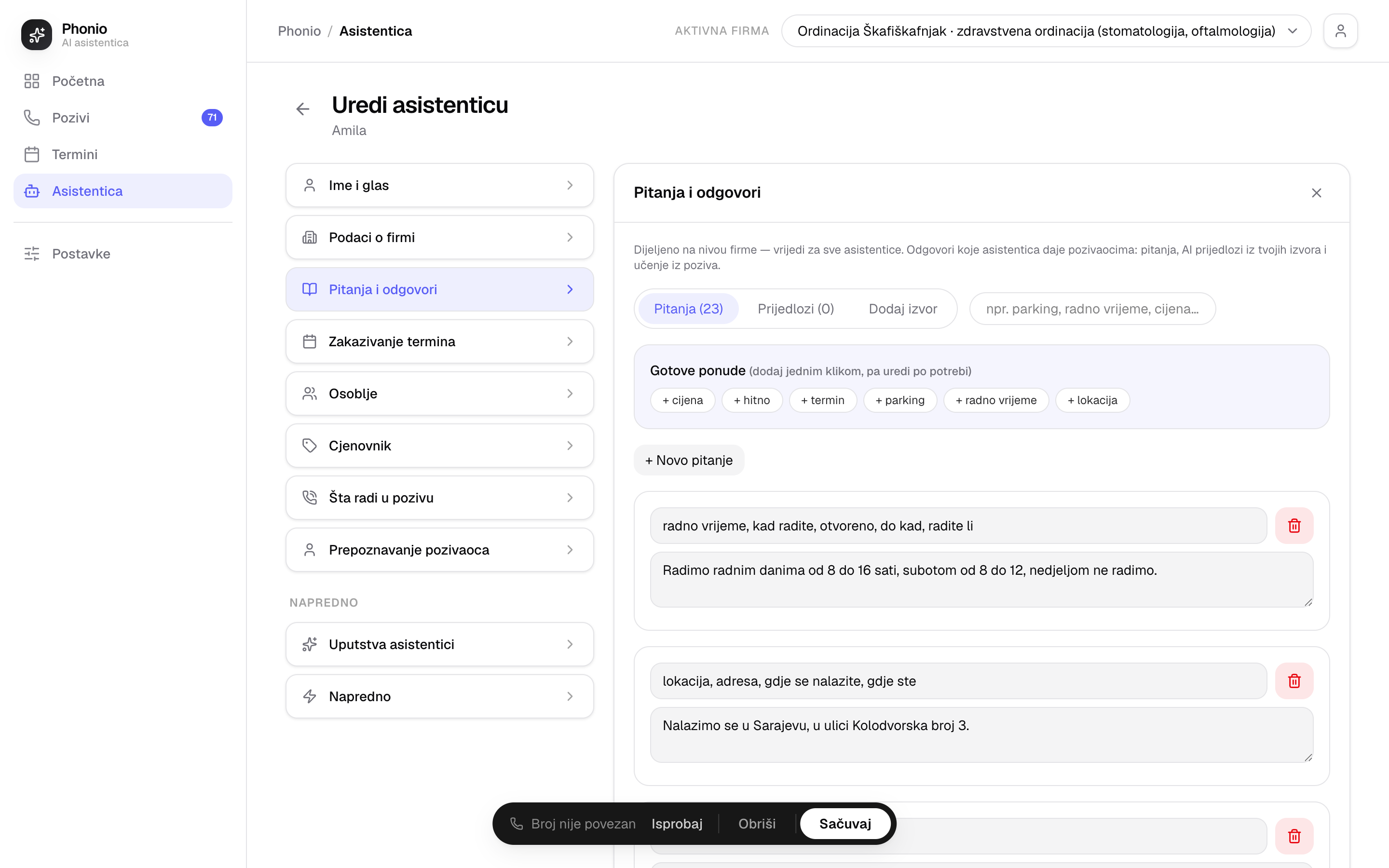Image resolution: width=1389 pixels, height=868 pixels.
Task: Click Isprobaj in bottom bar
Action: [x=677, y=824]
